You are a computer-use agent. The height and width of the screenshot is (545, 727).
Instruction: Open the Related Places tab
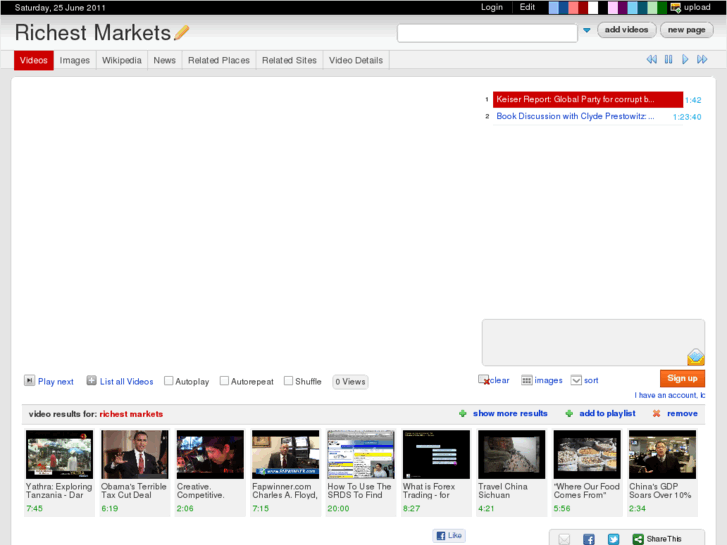(218, 60)
